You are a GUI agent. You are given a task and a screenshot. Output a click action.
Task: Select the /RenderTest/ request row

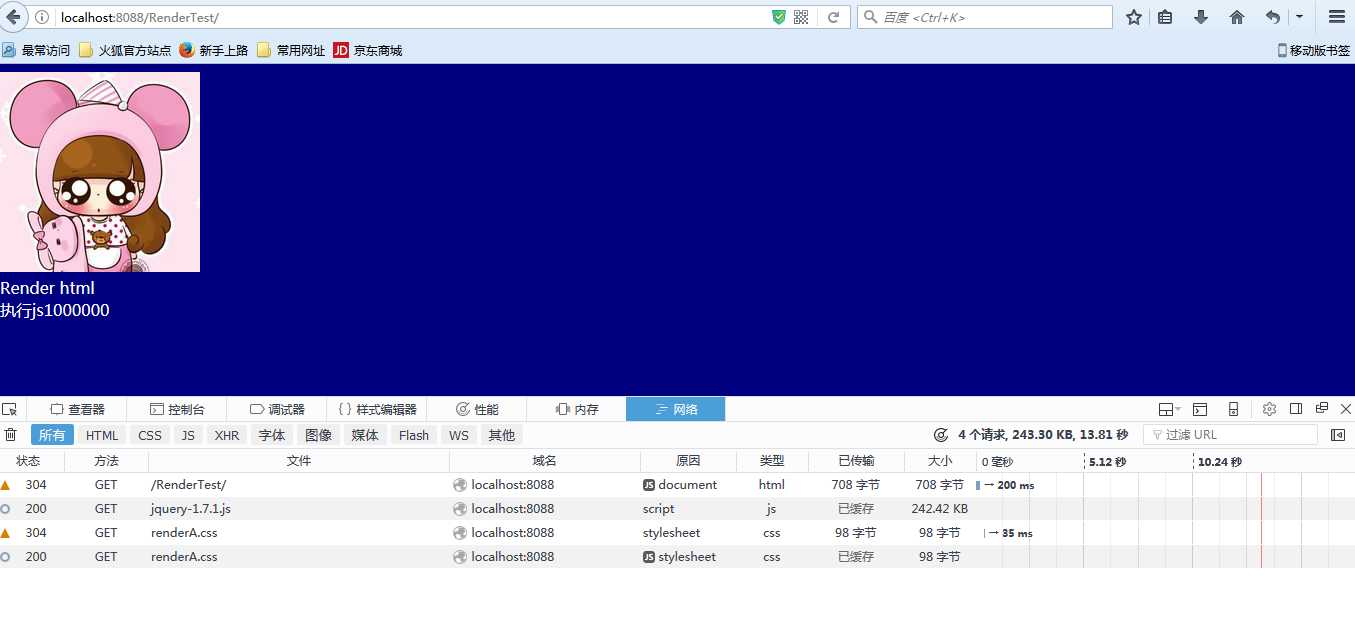[x=677, y=485]
